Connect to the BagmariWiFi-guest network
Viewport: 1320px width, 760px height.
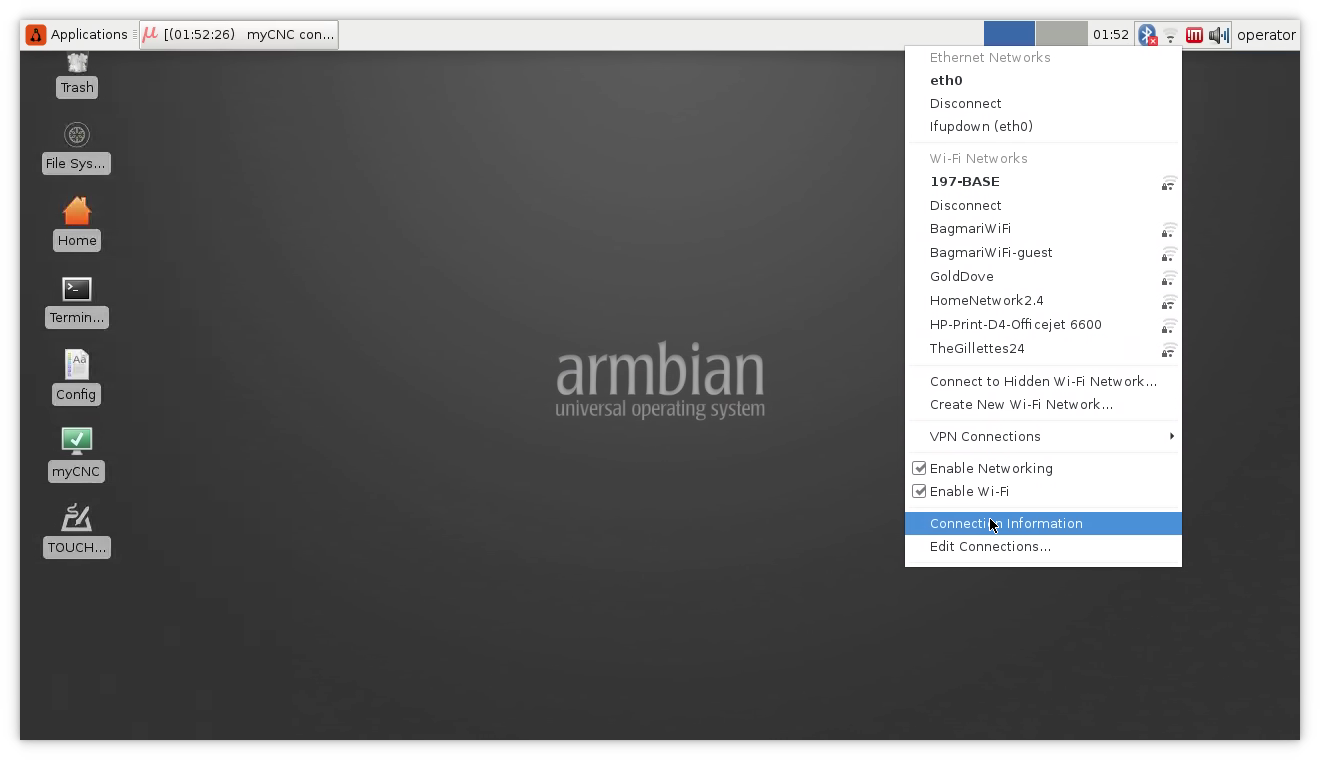(991, 252)
